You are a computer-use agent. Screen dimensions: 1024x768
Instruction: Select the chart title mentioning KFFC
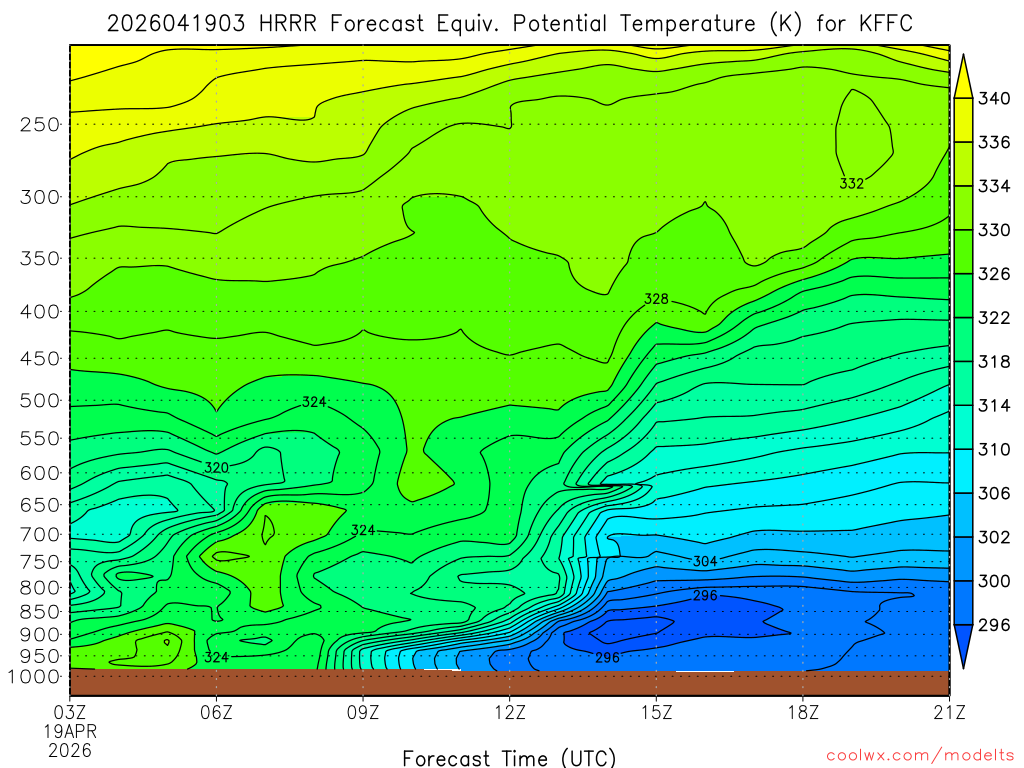pyautogui.click(x=509, y=24)
